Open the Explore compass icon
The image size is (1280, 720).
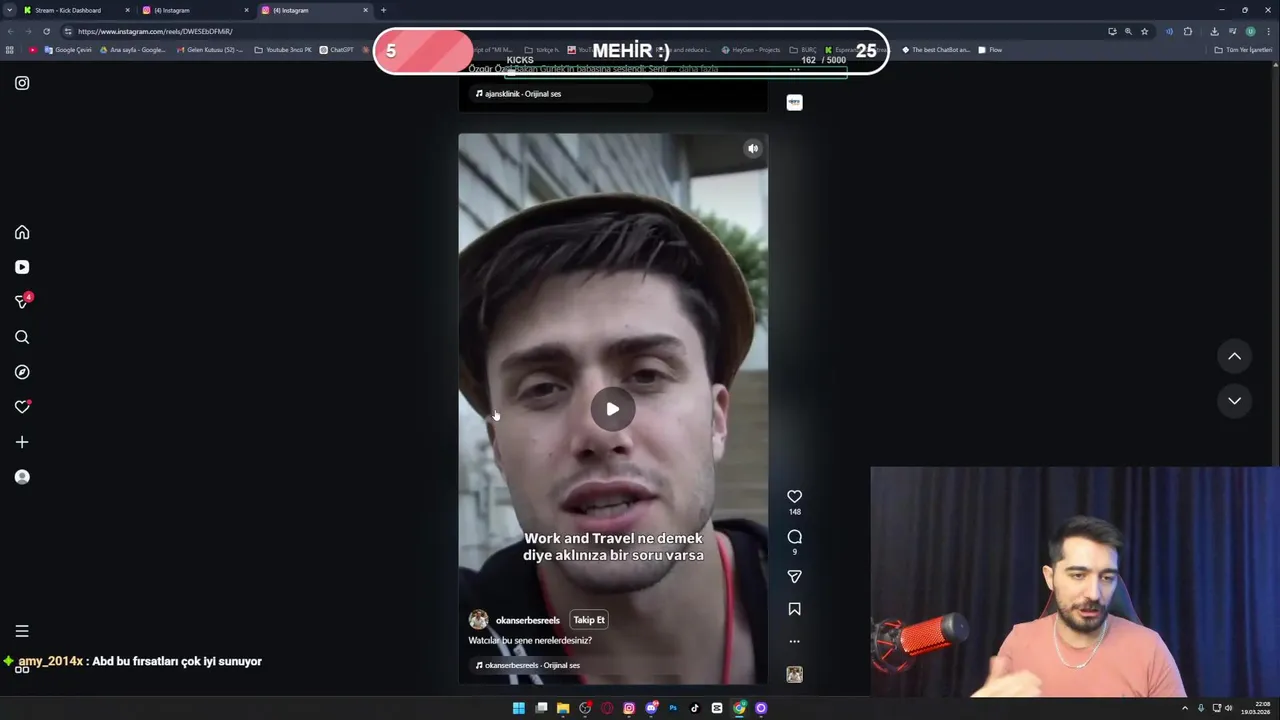[x=22, y=372]
